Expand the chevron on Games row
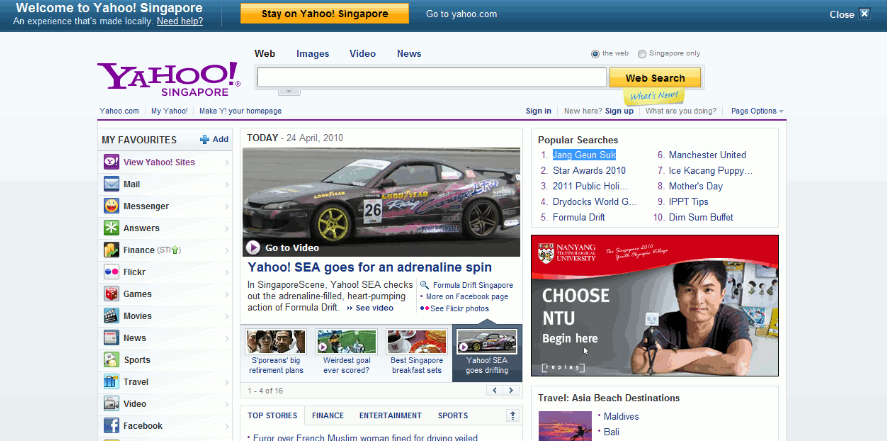887x441 pixels. tap(227, 295)
